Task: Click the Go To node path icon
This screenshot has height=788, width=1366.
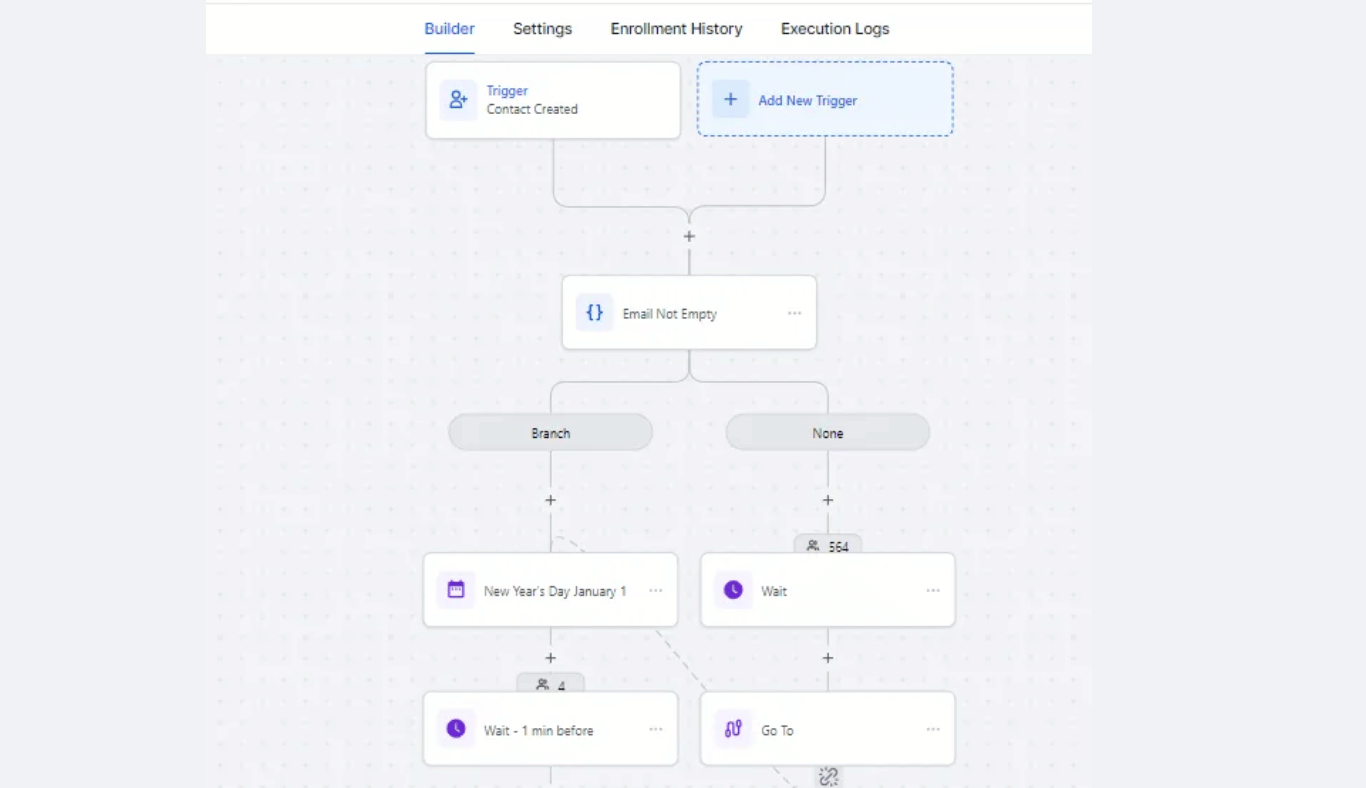Action: point(733,729)
